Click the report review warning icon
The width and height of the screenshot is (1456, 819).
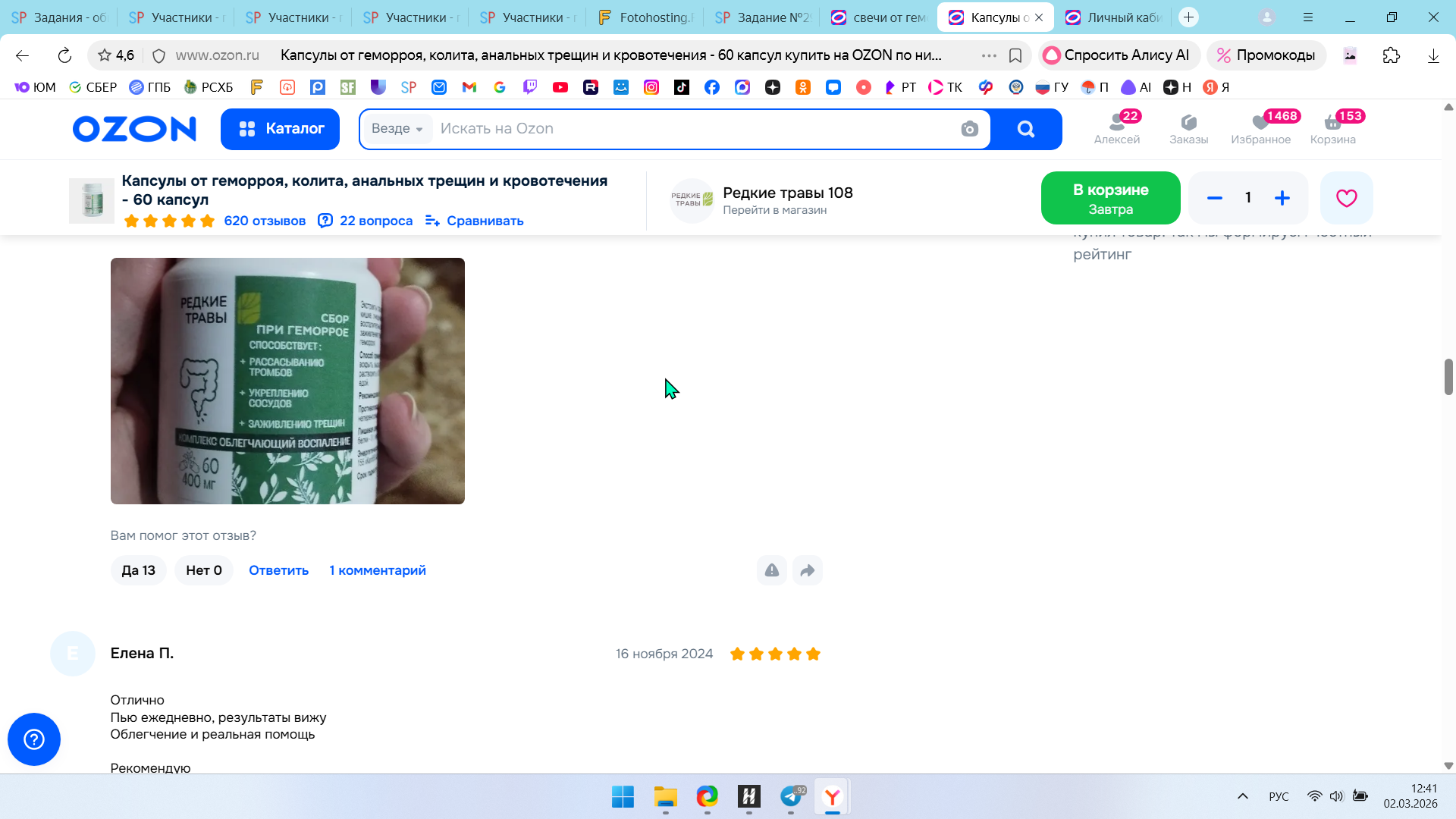coord(772,570)
